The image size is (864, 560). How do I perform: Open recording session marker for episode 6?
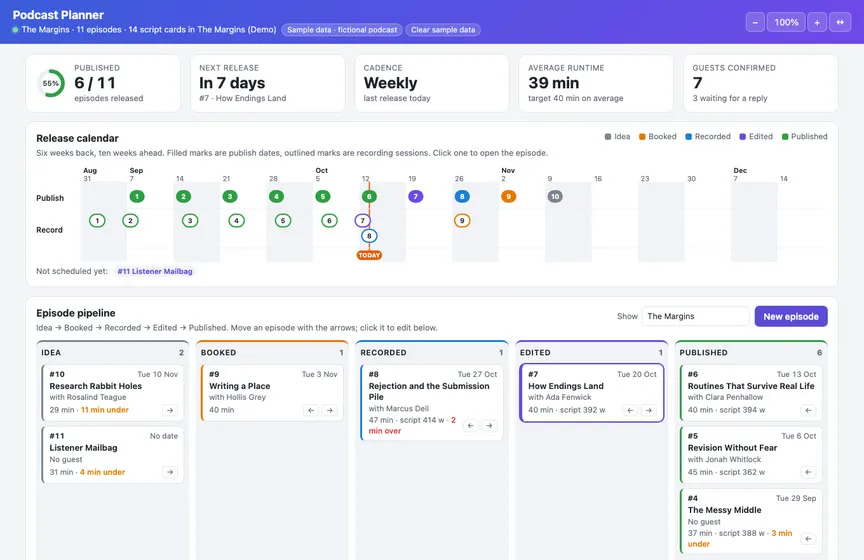tap(330, 220)
